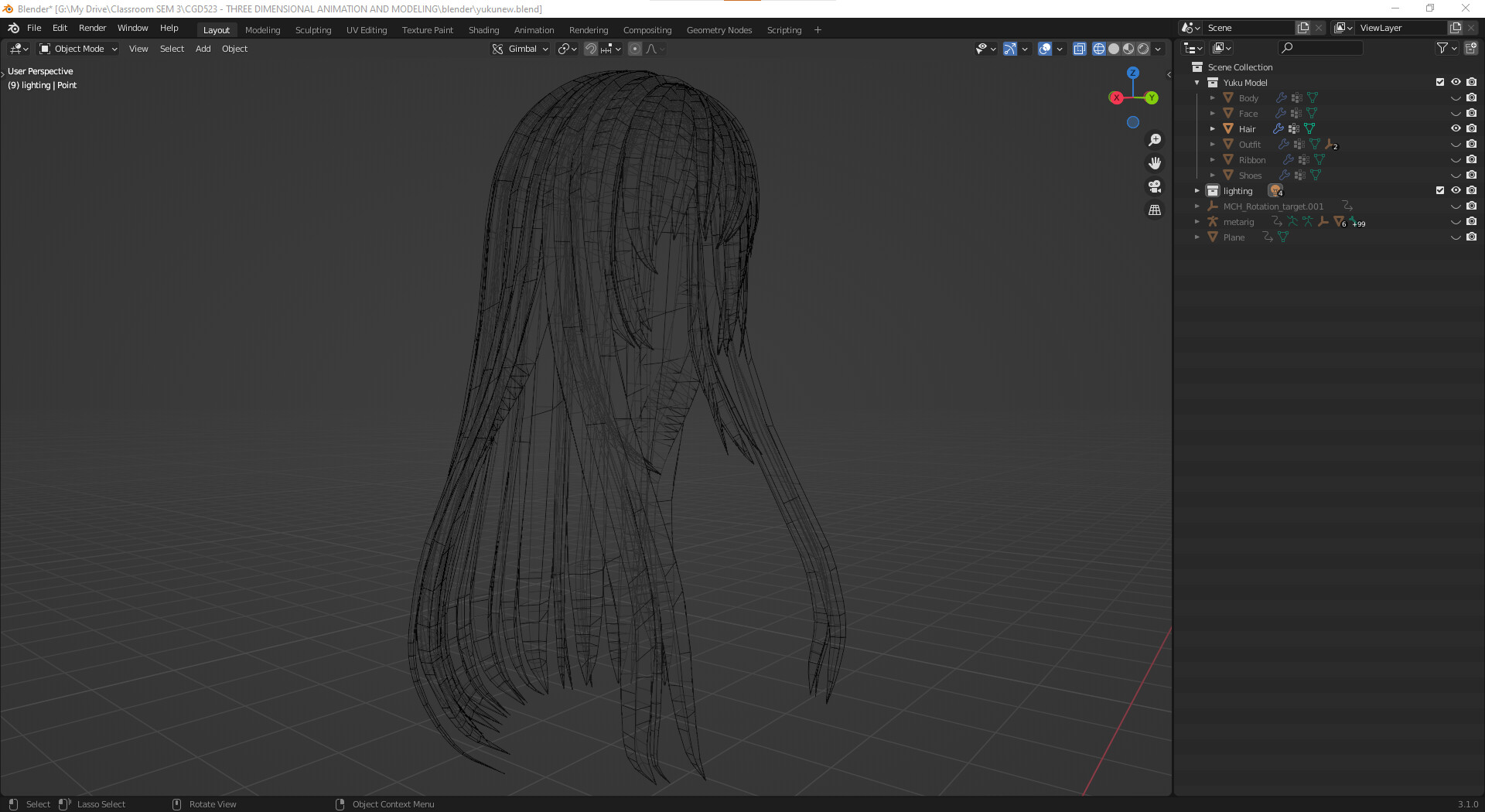Switch viewport shading to Solid mode
1485x812 pixels.
point(1114,49)
